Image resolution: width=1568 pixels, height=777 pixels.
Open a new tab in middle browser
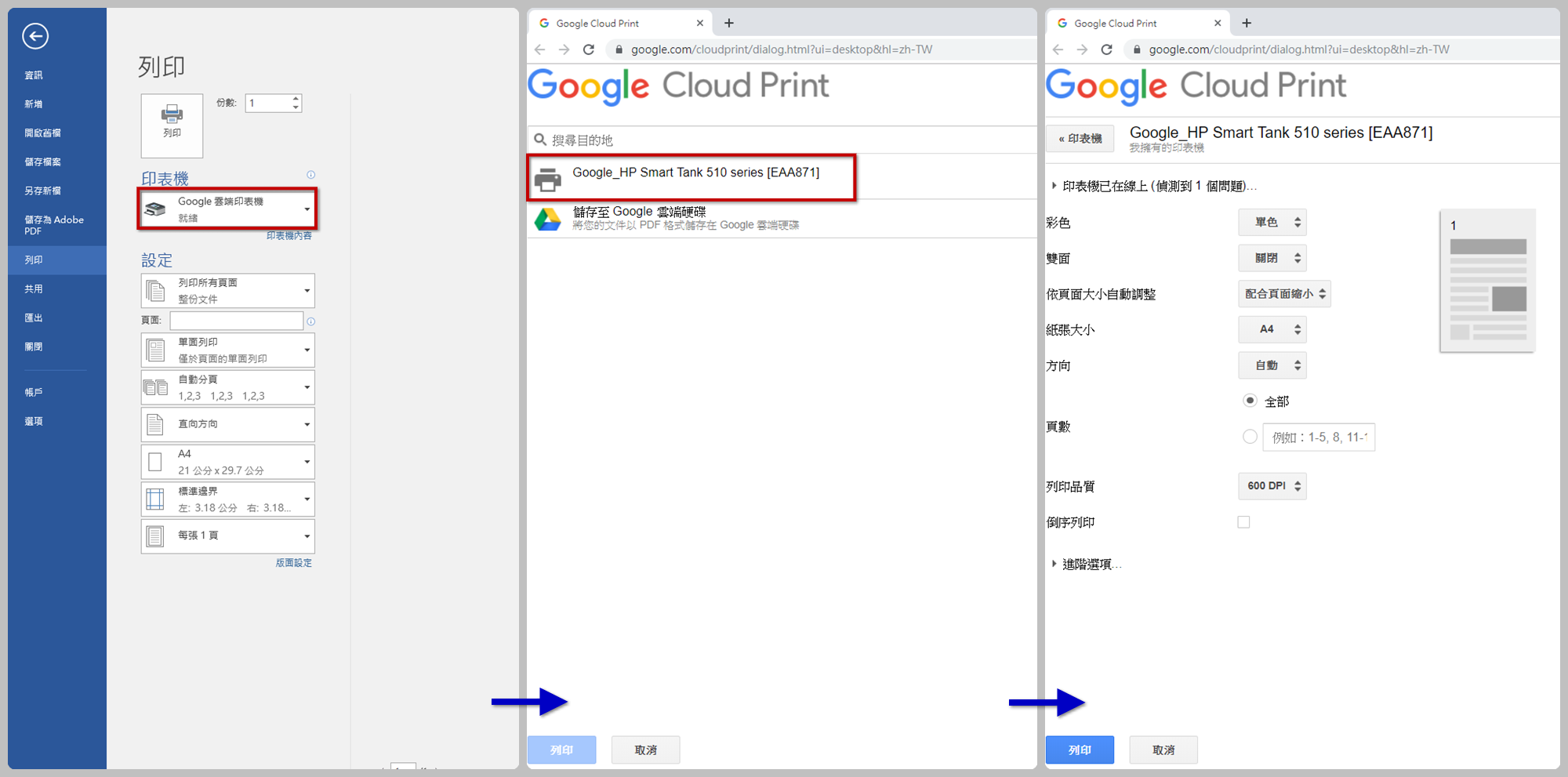tap(729, 24)
